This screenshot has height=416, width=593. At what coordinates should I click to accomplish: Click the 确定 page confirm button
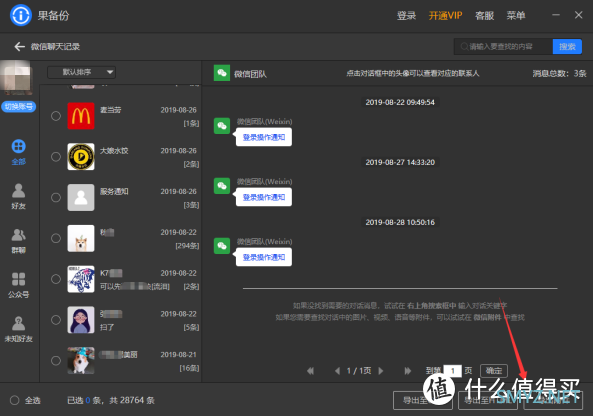tap(494, 371)
